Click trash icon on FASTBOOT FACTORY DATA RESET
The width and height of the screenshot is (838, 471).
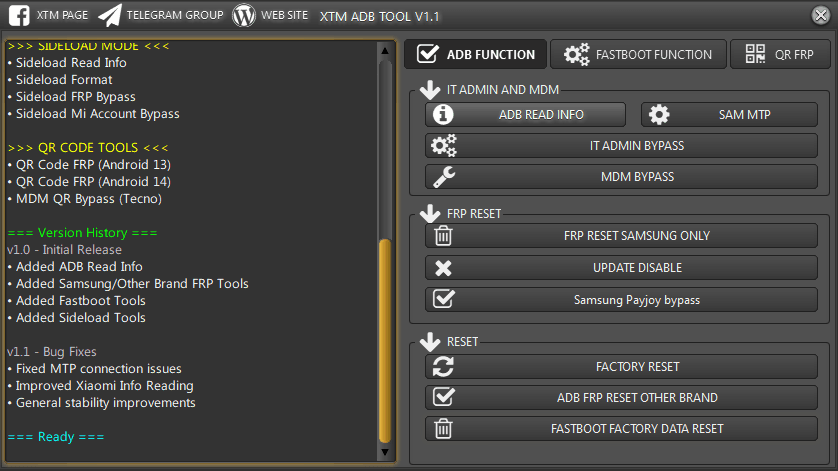(443, 429)
